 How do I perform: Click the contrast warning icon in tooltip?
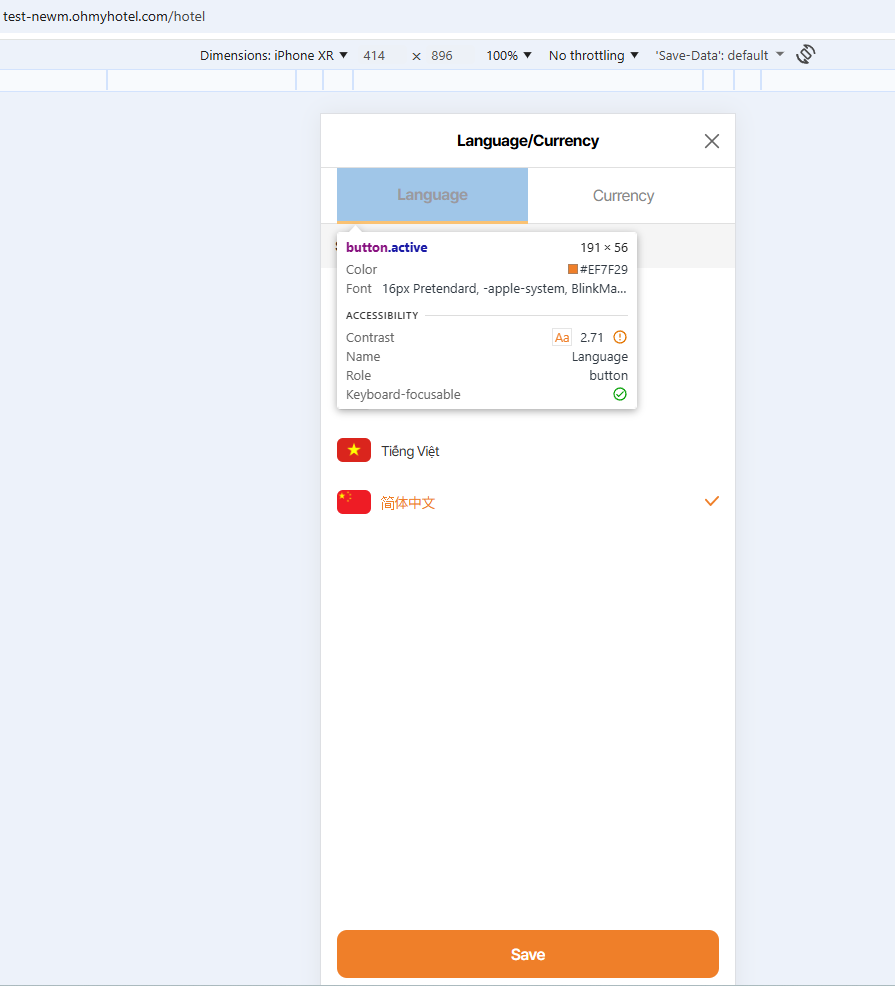(620, 337)
